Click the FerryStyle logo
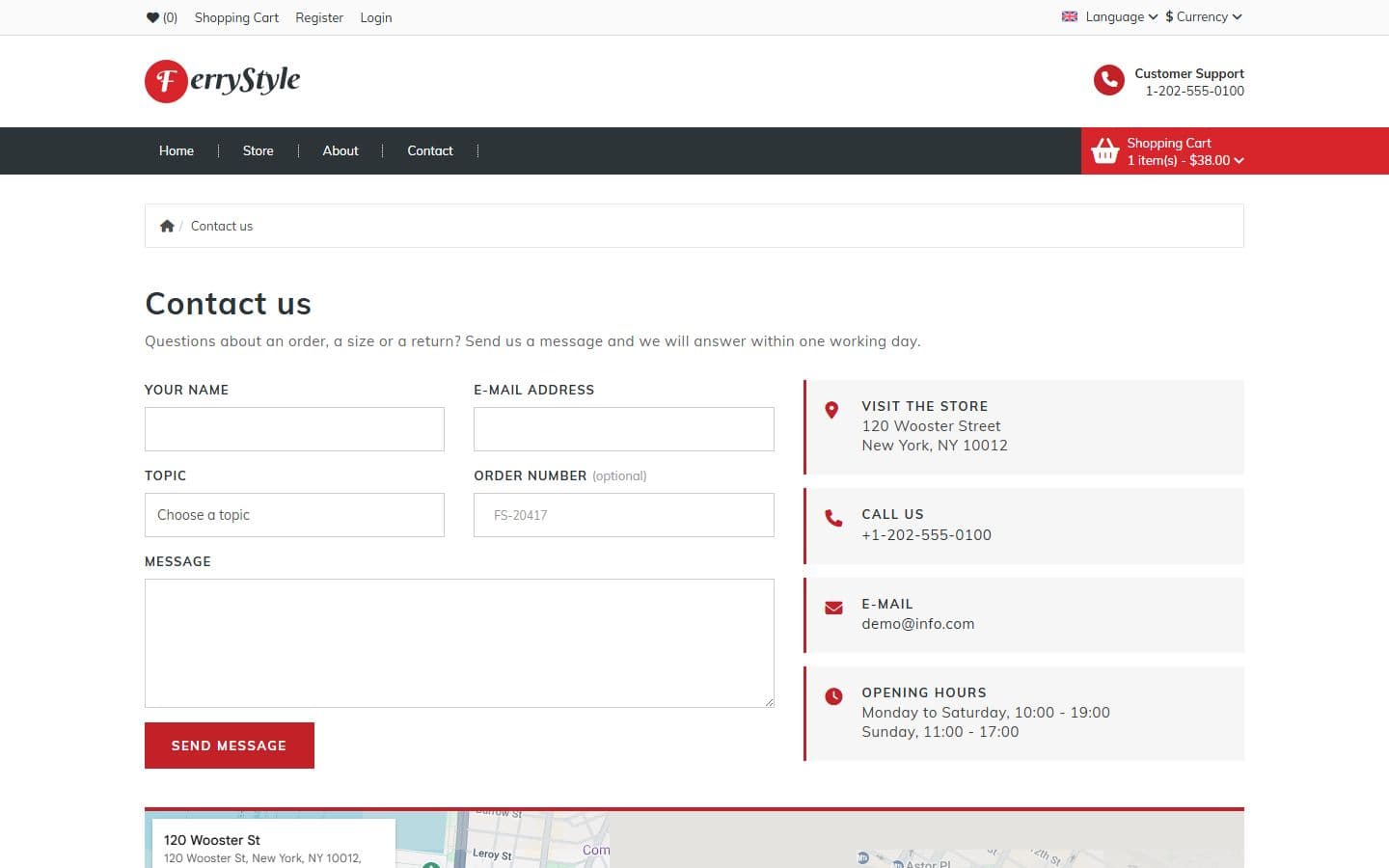This screenshot has width=1389, height=868. click(x=222, y=81)
